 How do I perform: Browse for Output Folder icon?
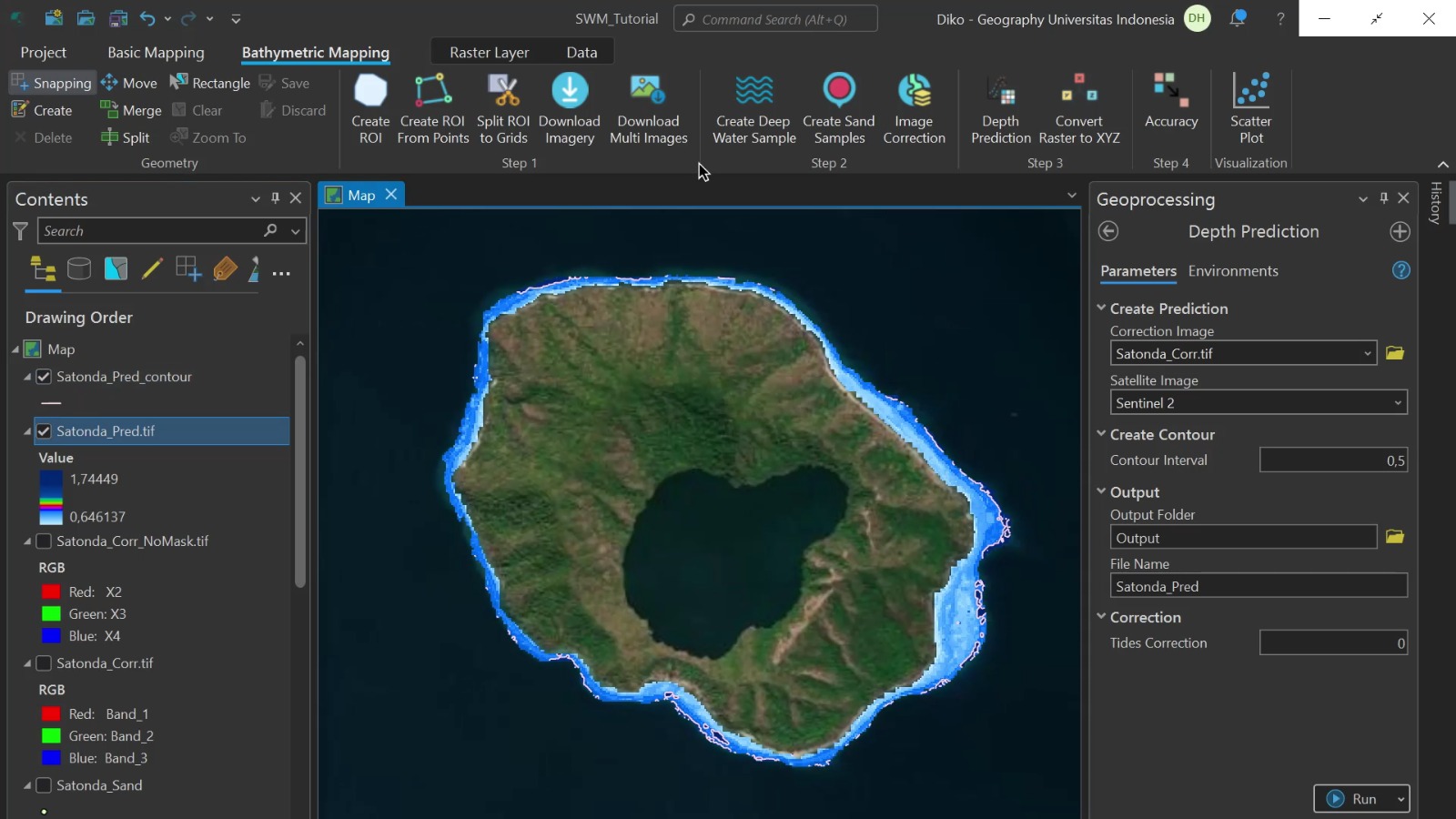pos(1395,537)
